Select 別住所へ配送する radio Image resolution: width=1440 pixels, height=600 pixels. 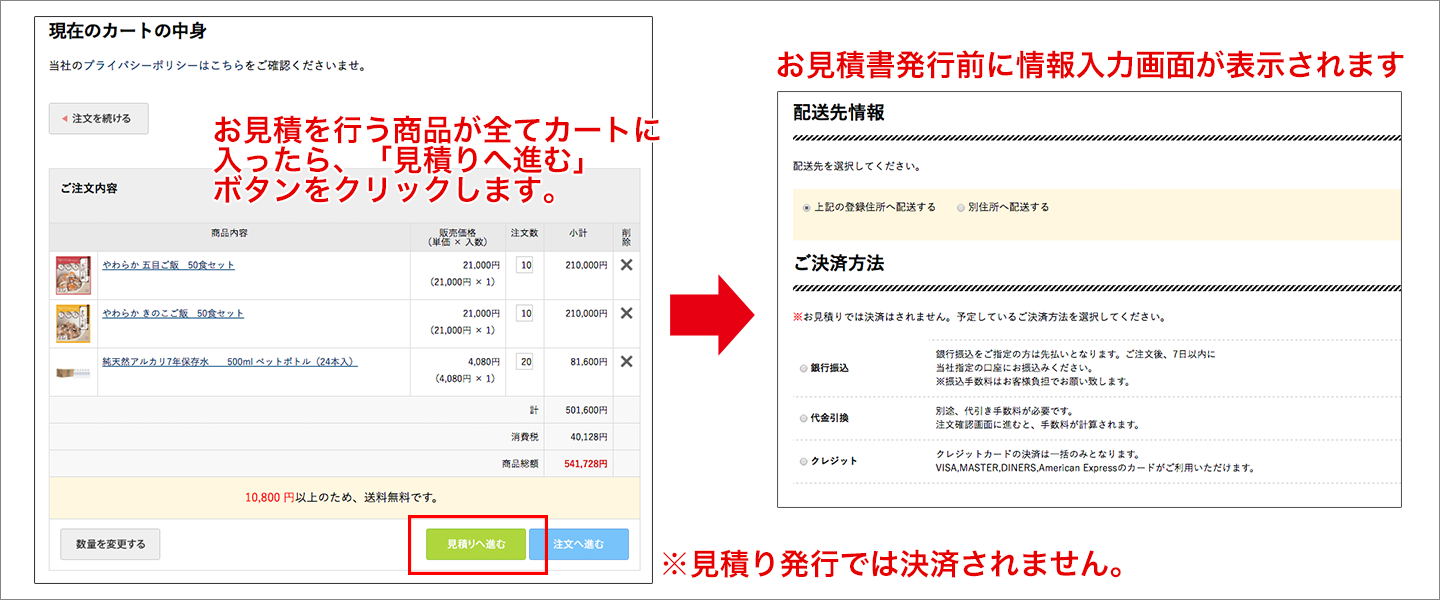point(961,208)
